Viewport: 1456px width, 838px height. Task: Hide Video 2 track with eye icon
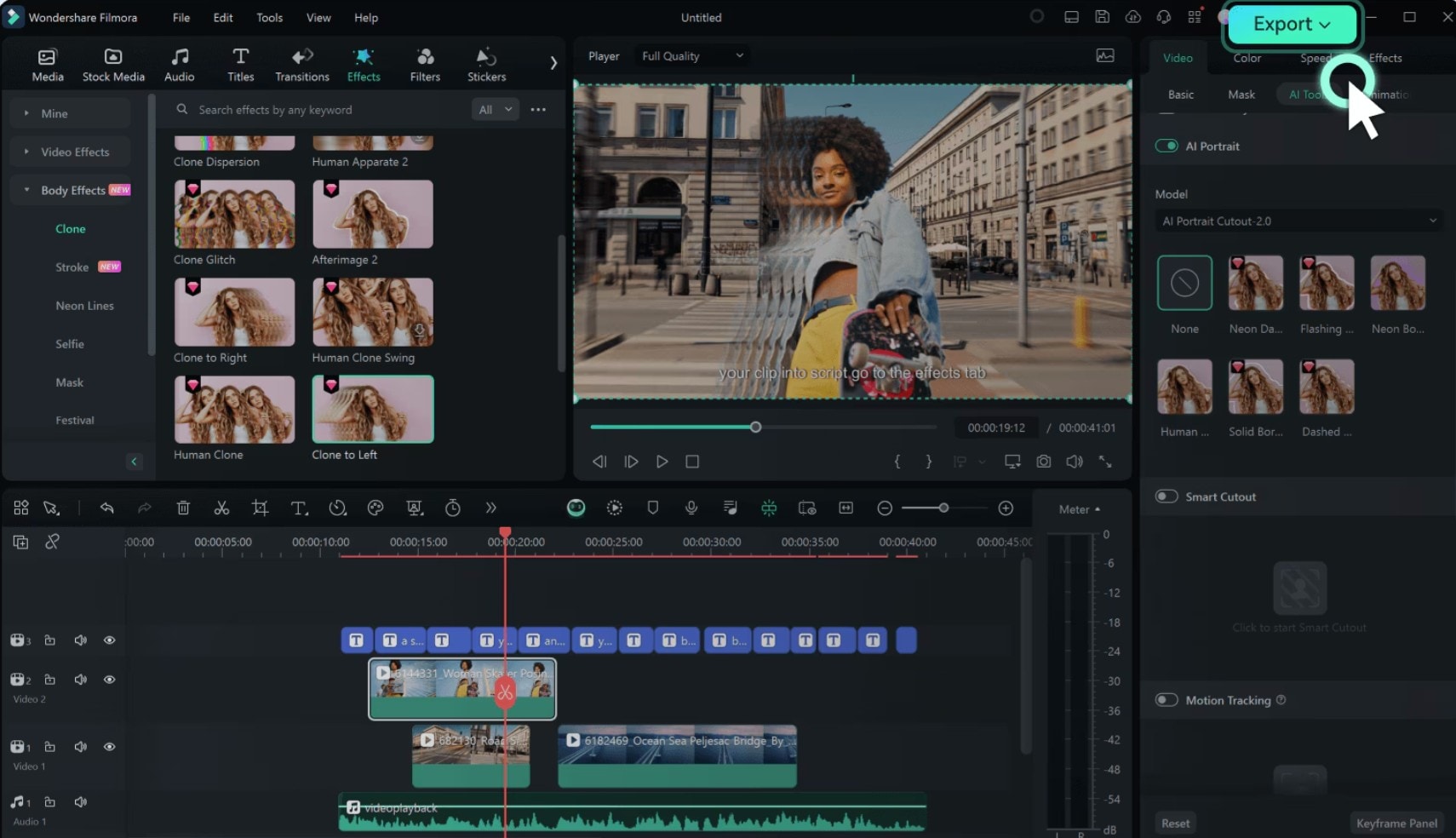pyautogui.click(x=110, y=680)
